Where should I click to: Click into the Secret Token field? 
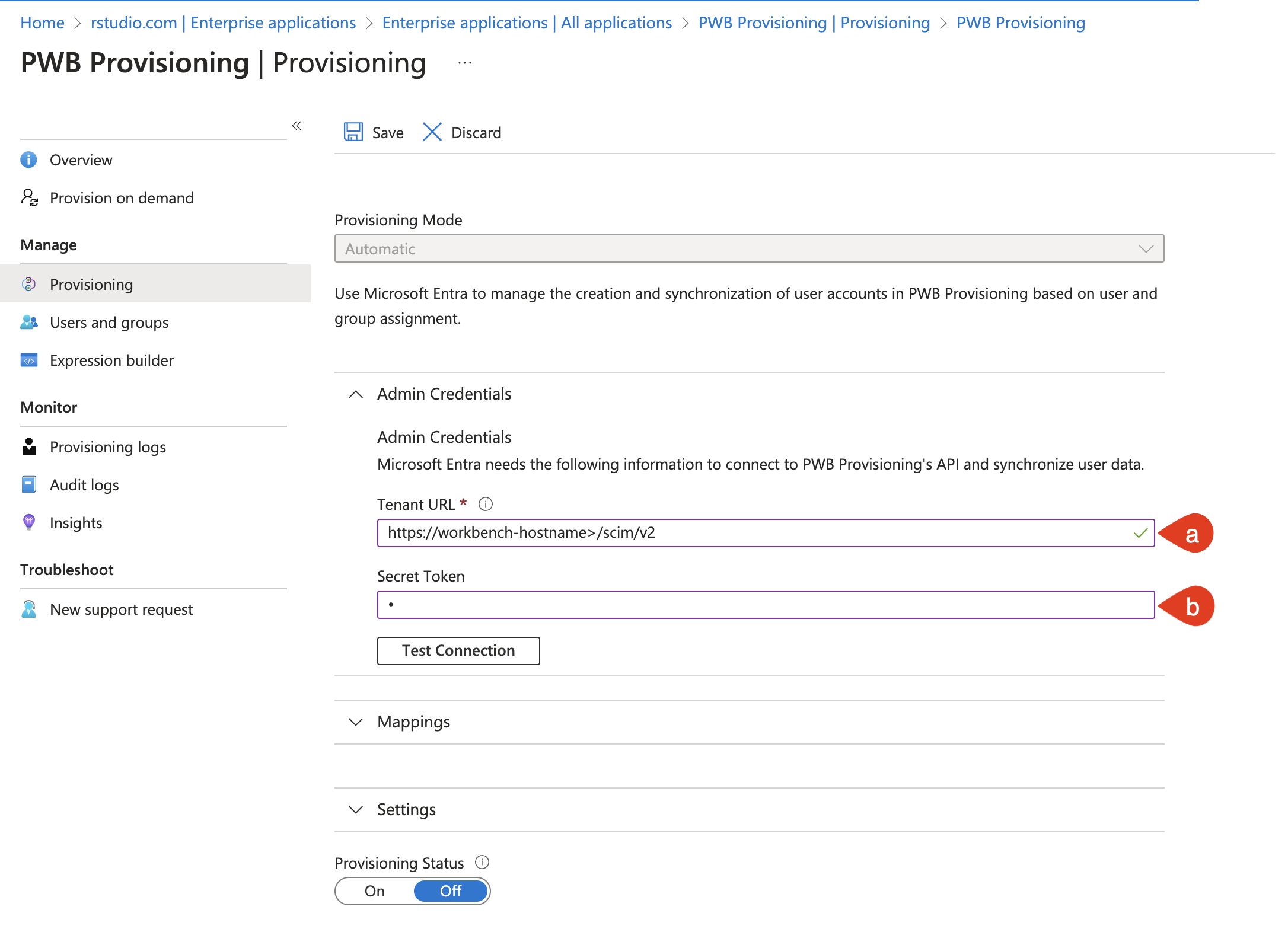766,604
